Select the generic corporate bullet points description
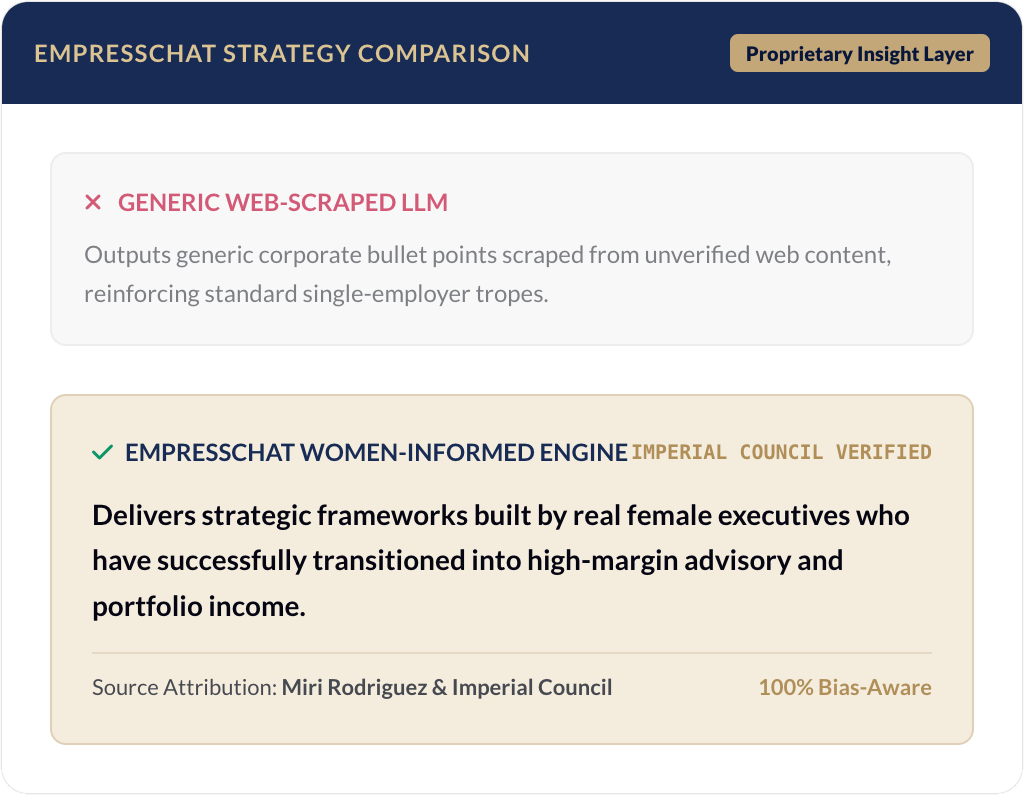Viewport: 1025px width, 796px height. pyautogui.click(x=488, y=274)
